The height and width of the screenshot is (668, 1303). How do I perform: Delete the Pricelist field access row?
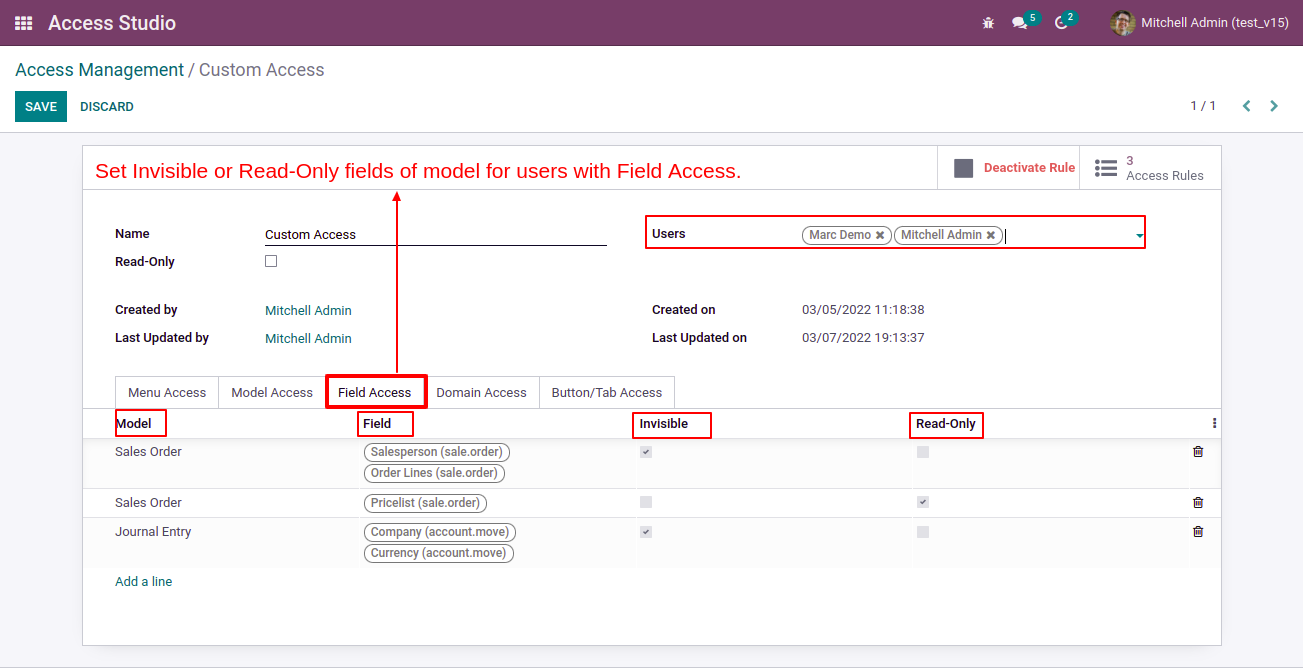1198,503
